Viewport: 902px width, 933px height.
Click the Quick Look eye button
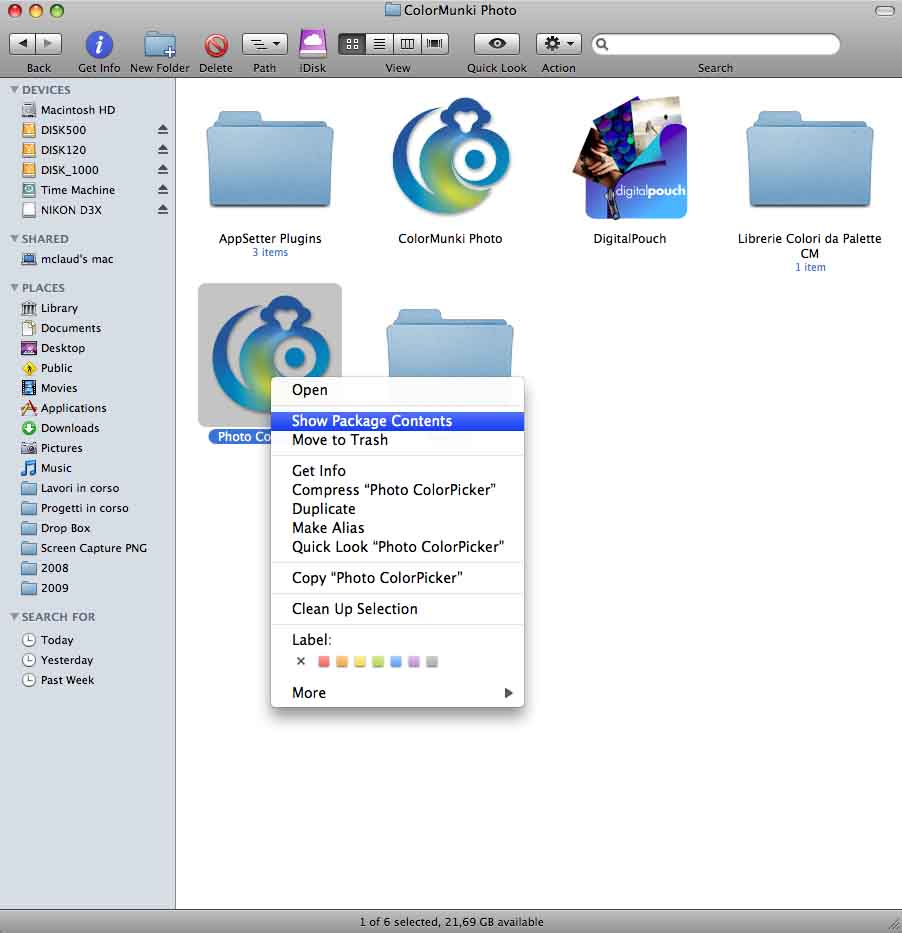[x=497, y=43]
